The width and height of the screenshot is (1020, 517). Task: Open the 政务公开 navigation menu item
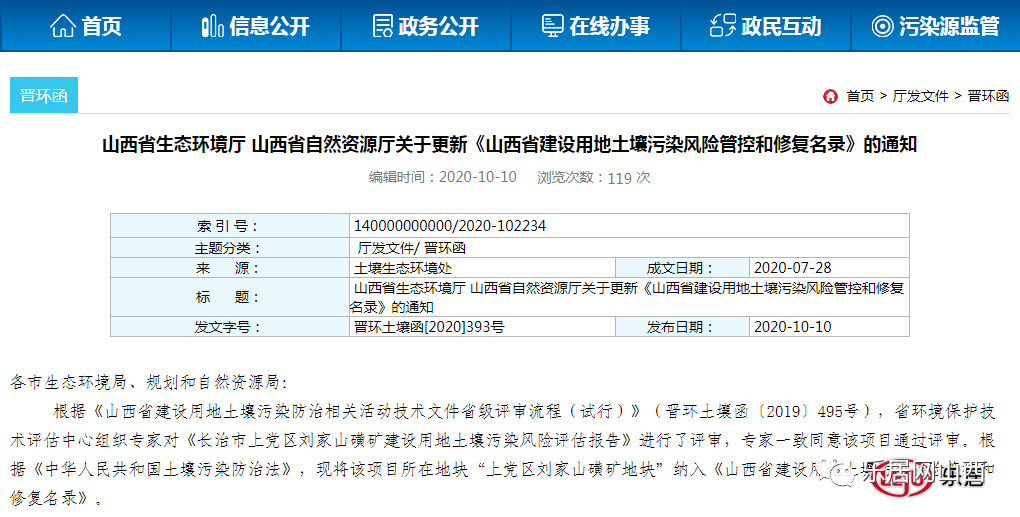point(426,26)
